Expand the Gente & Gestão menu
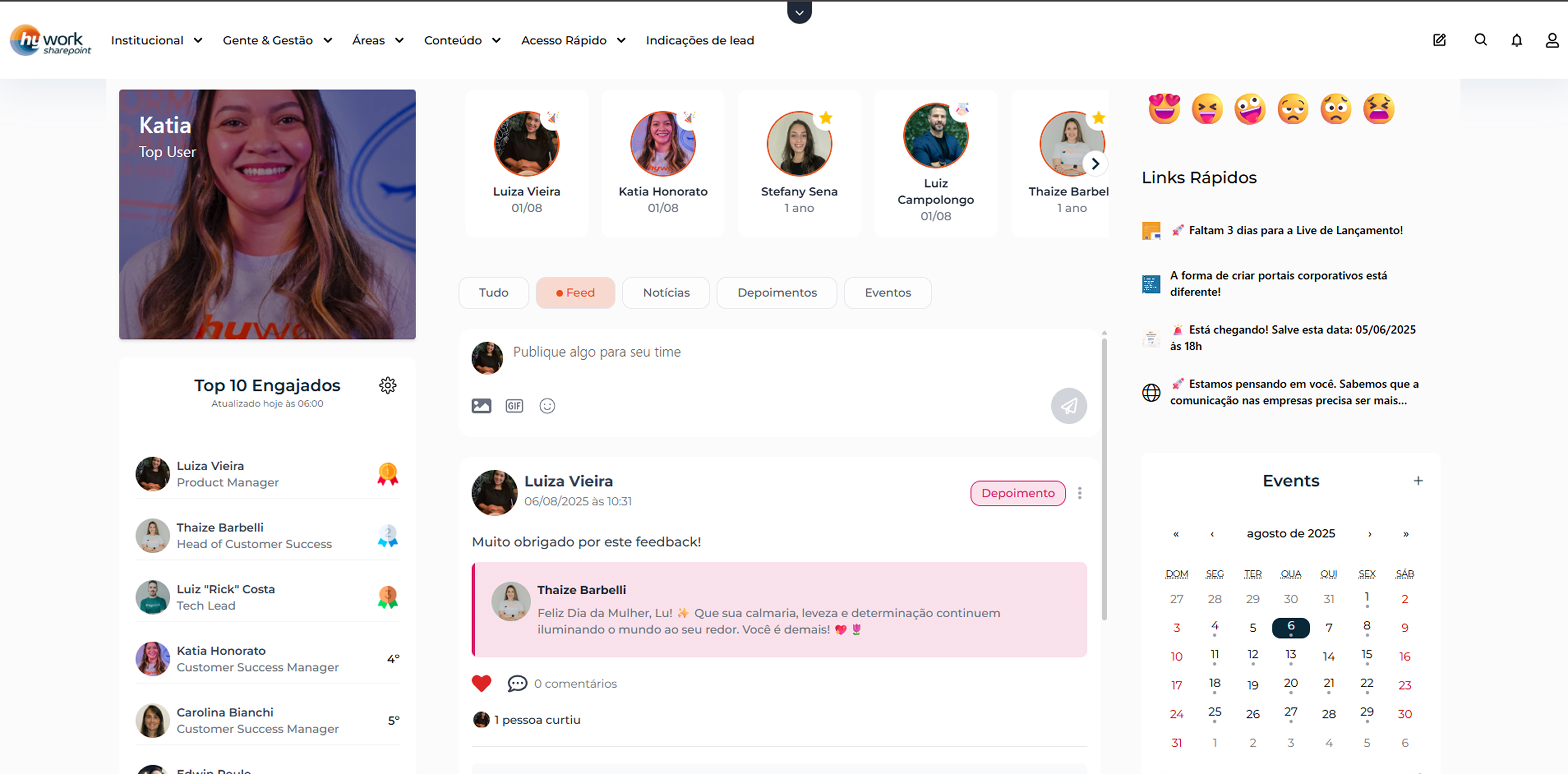This screenshot has width=1568, height=774. (278, 40)
